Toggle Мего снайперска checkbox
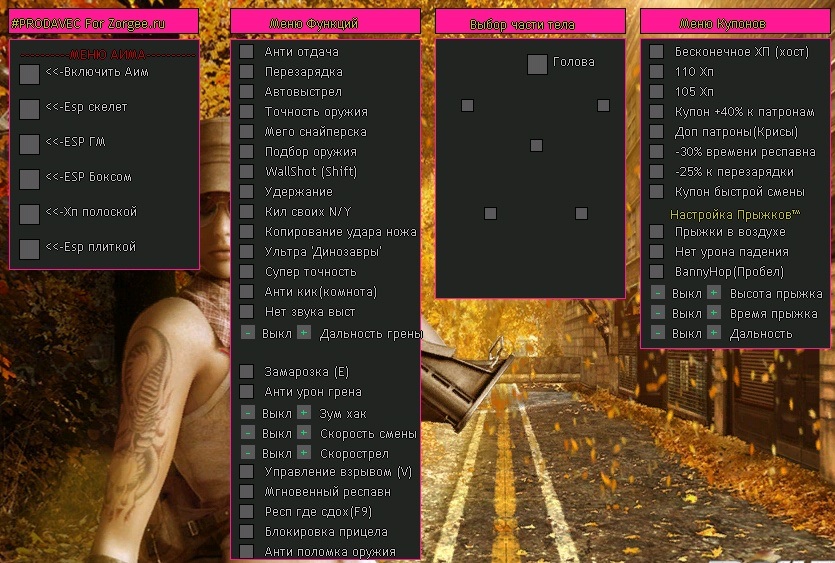Screen dimensions: 835x563 (247, 132)
